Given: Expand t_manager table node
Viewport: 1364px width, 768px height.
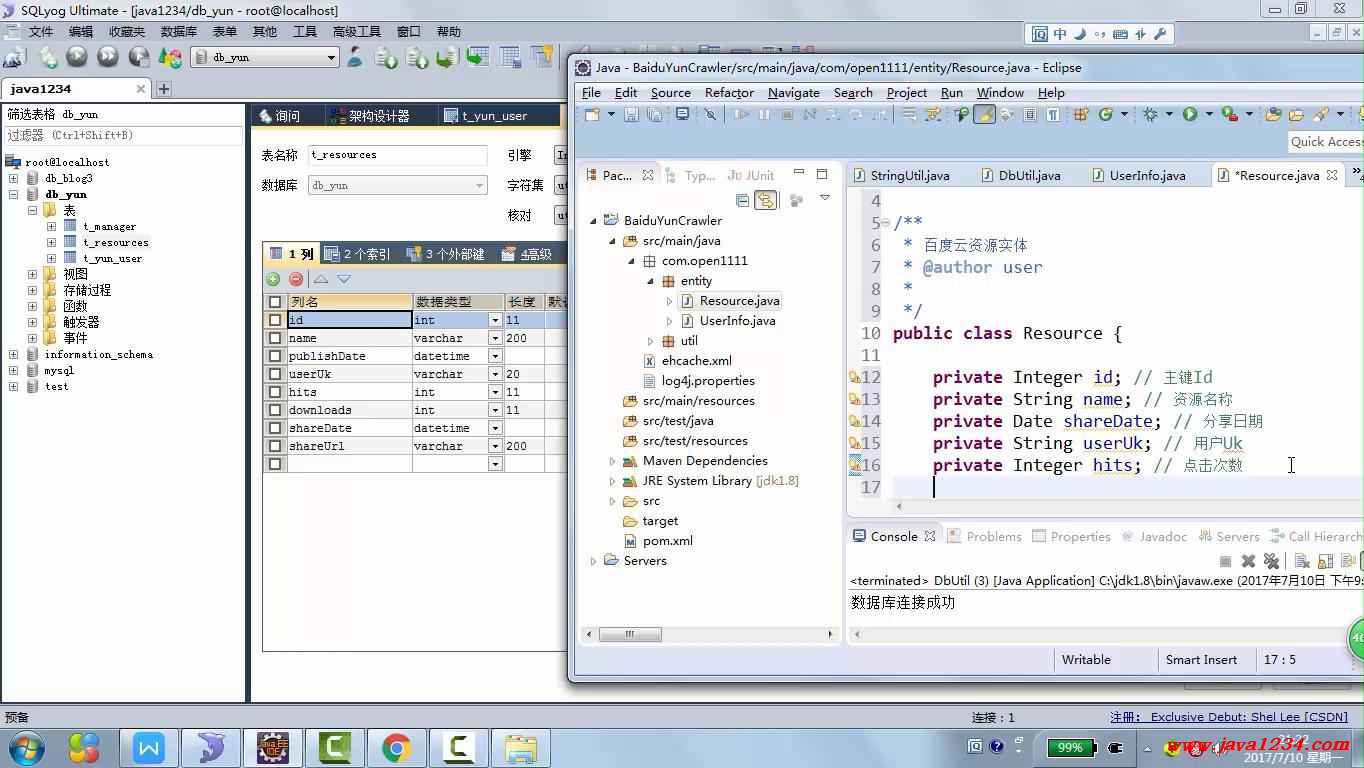Looking at the screenshot, I should 51,226.
